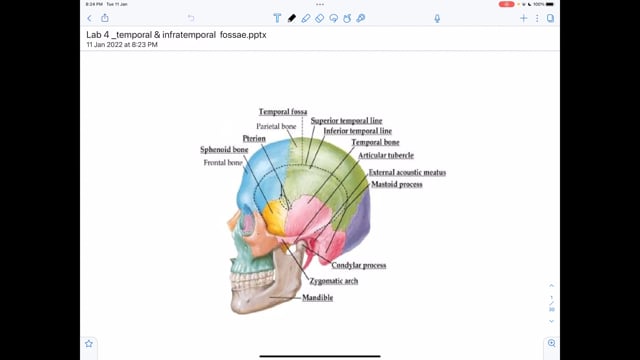Select the Highlighter tool

(x=306, y=18)
